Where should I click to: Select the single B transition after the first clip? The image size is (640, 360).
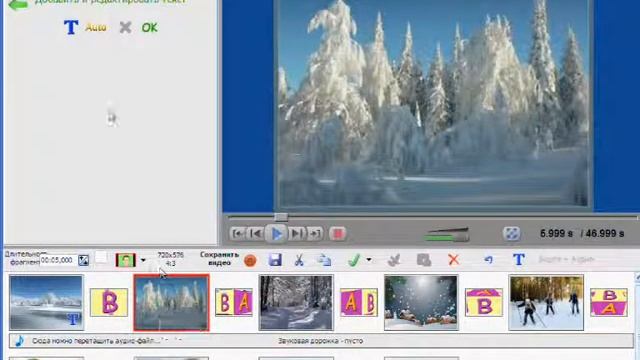pos(109,302)
